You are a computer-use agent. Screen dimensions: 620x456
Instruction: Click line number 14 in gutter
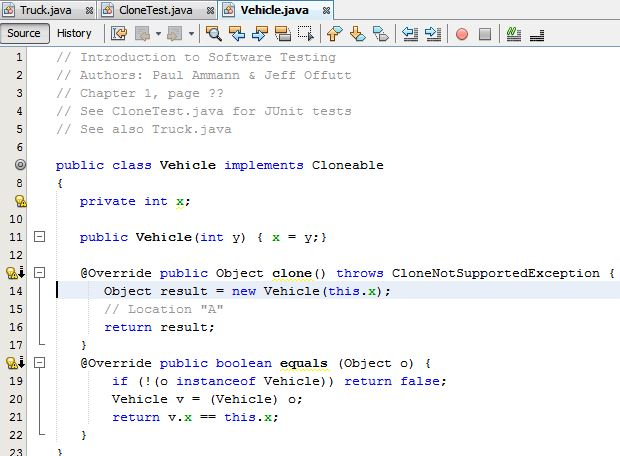[16, 291]
